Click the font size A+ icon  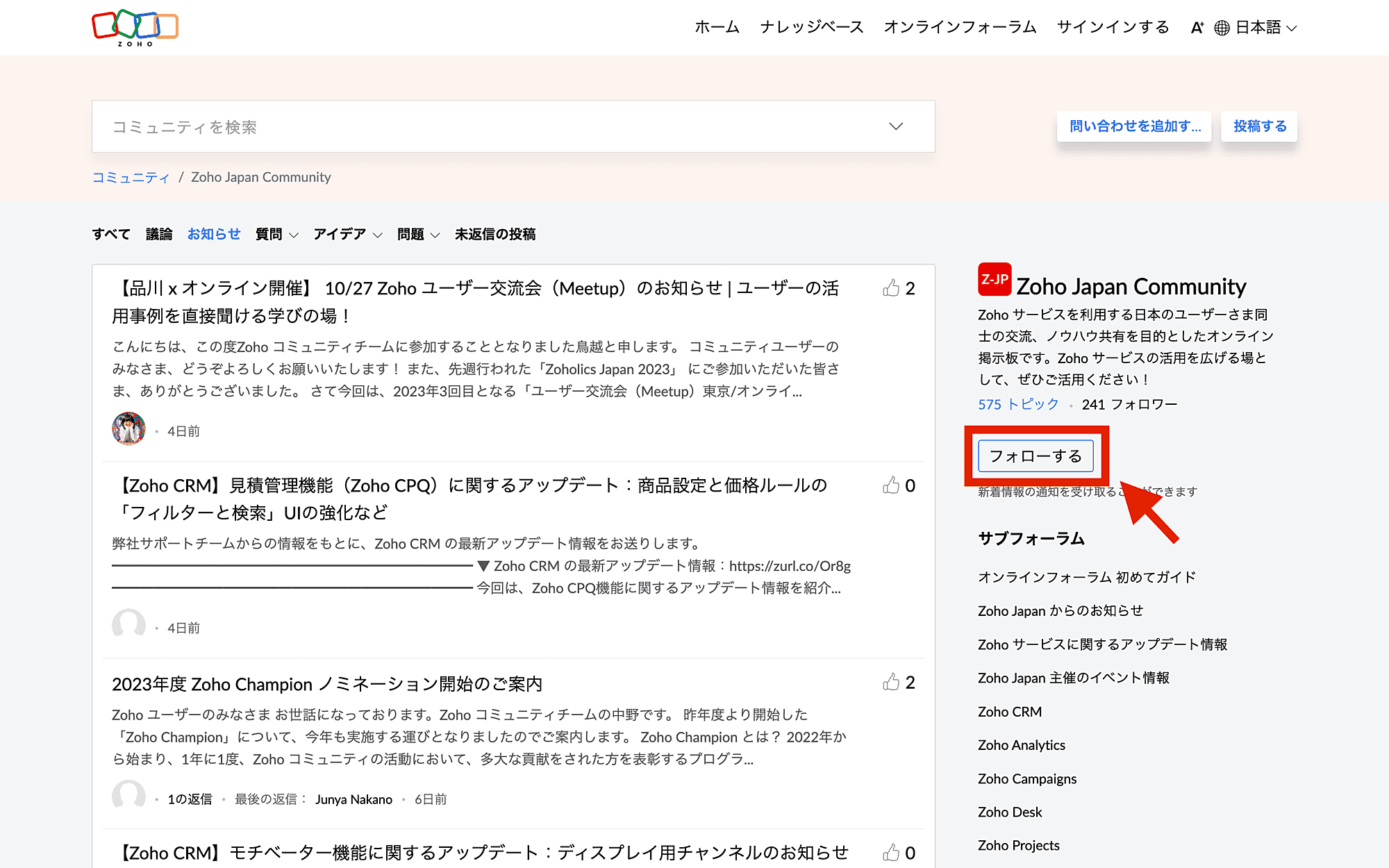[1197, 28]
